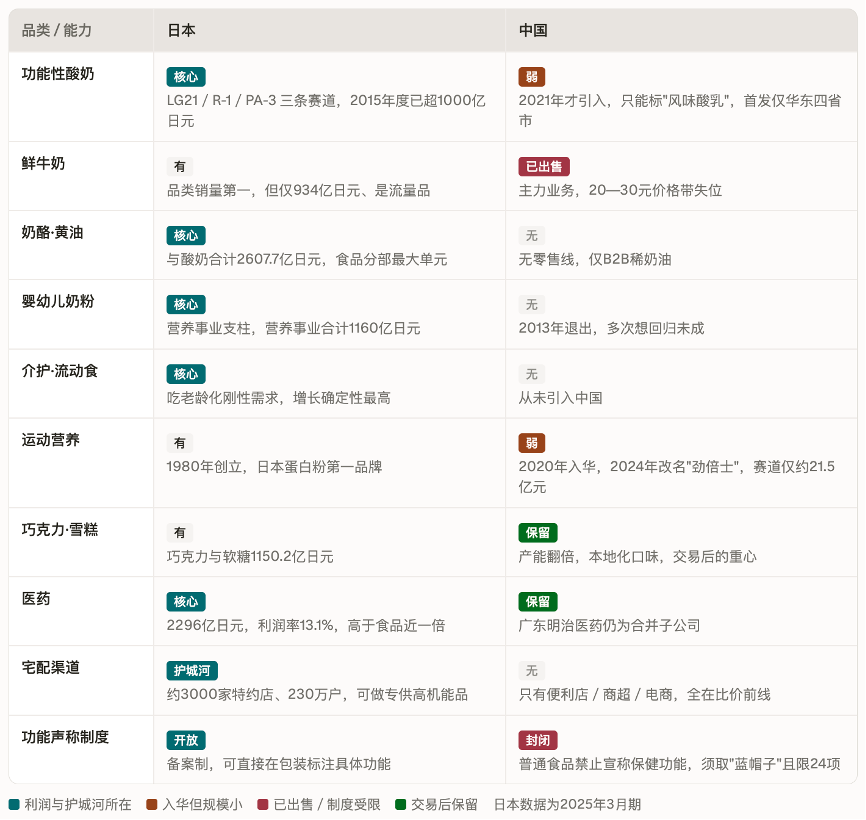Click text 与酸奶合计2607.7亿日元

(x=245, y=260)
